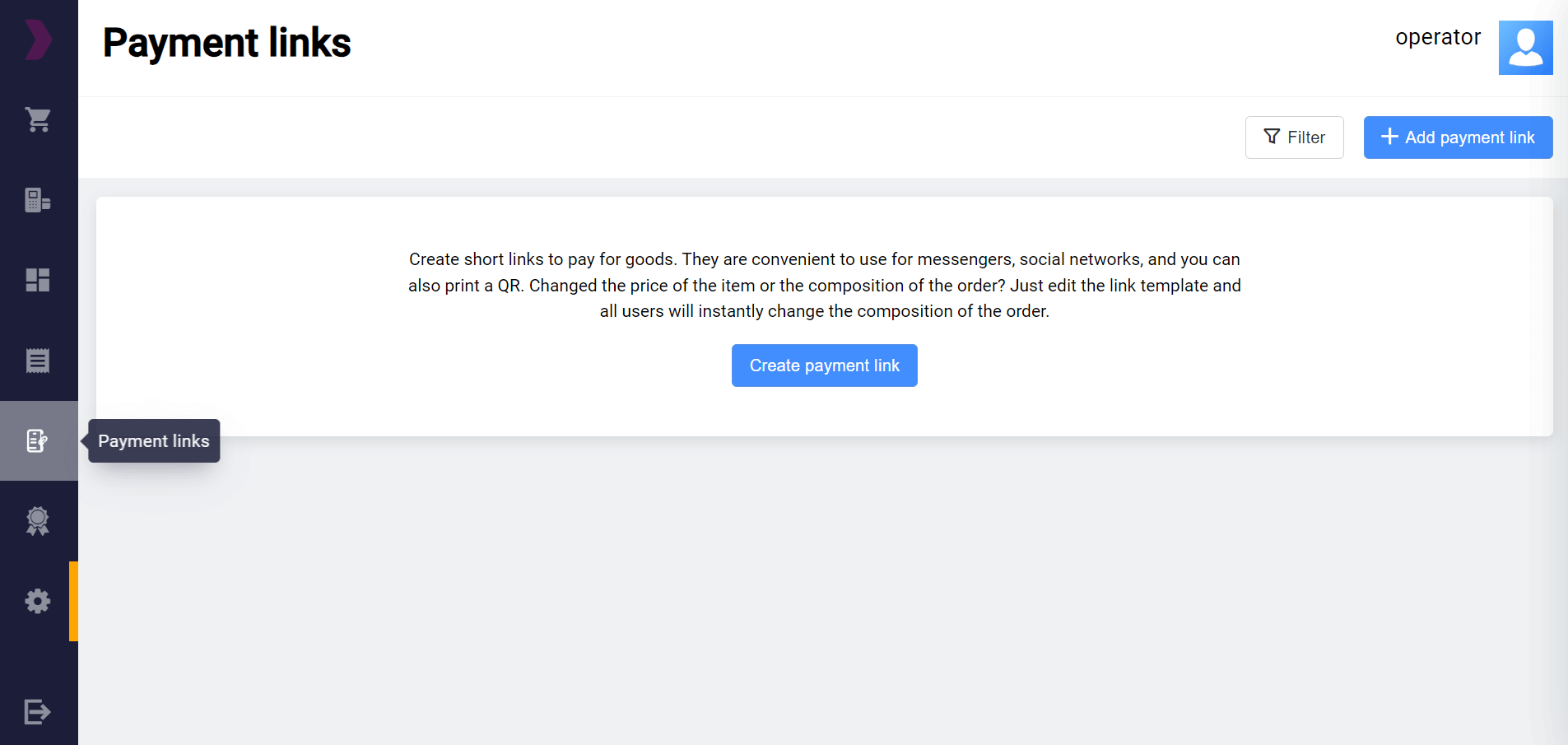The width and height of the screenshot is (1568, 745).
Task: Open the shopping cart section
Action: click(38, 120)
